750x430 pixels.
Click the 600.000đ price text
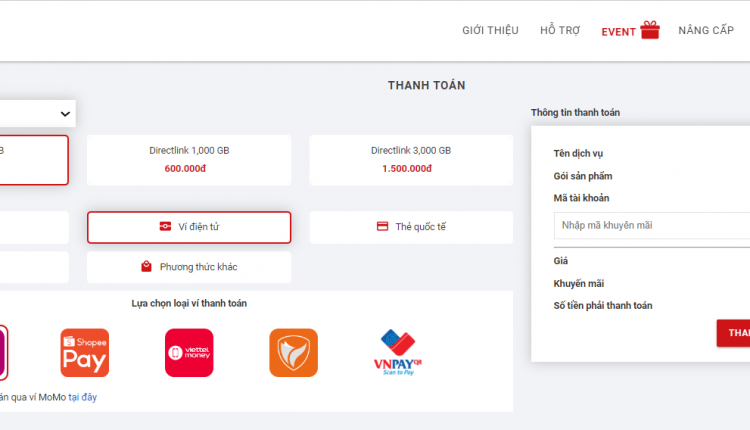tap(185, 168)
